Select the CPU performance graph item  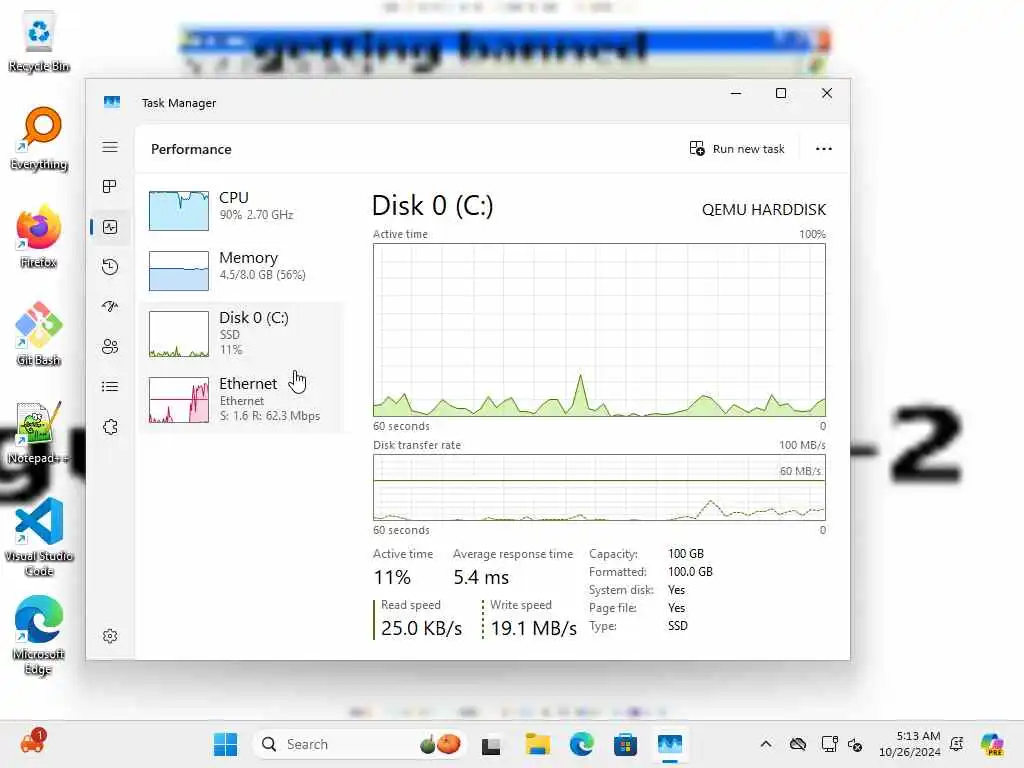242,210
